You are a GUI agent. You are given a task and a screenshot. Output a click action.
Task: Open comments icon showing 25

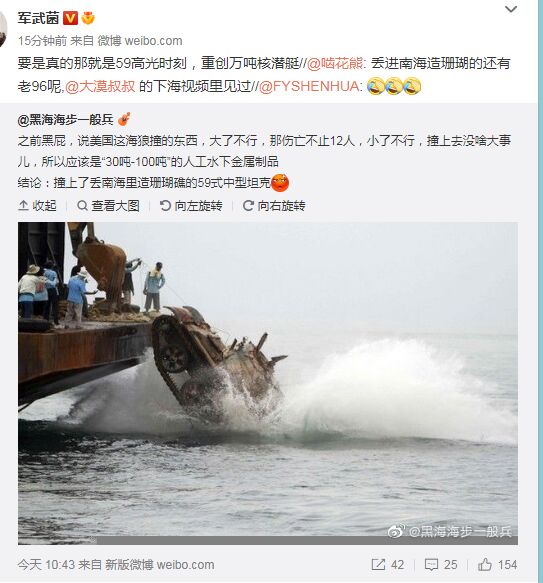441,565
